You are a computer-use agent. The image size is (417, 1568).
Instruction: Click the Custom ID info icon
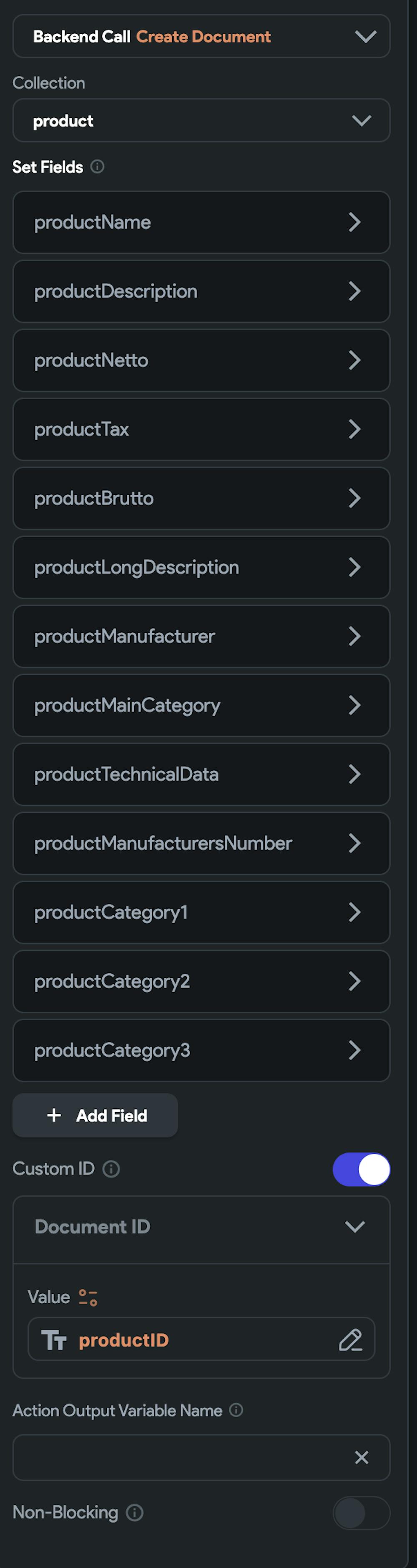click(x=111, y=1169)
